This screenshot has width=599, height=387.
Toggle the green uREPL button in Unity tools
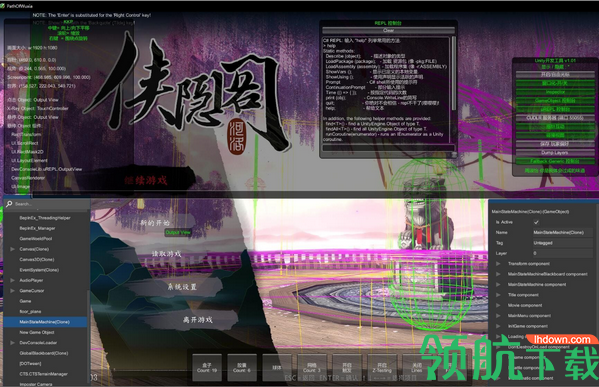click(555, 109)
